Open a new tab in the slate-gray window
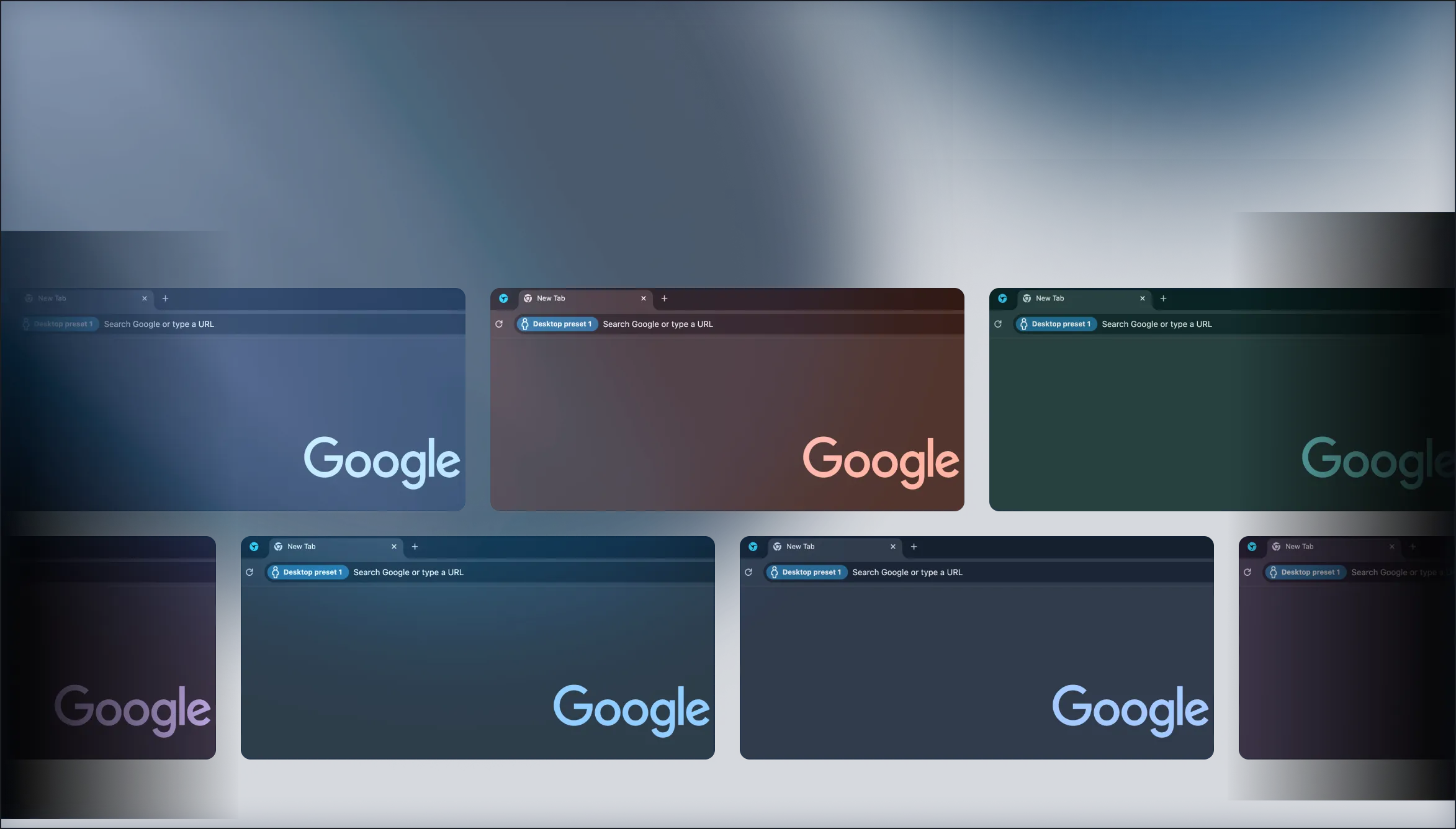 (x=914, y=547)
